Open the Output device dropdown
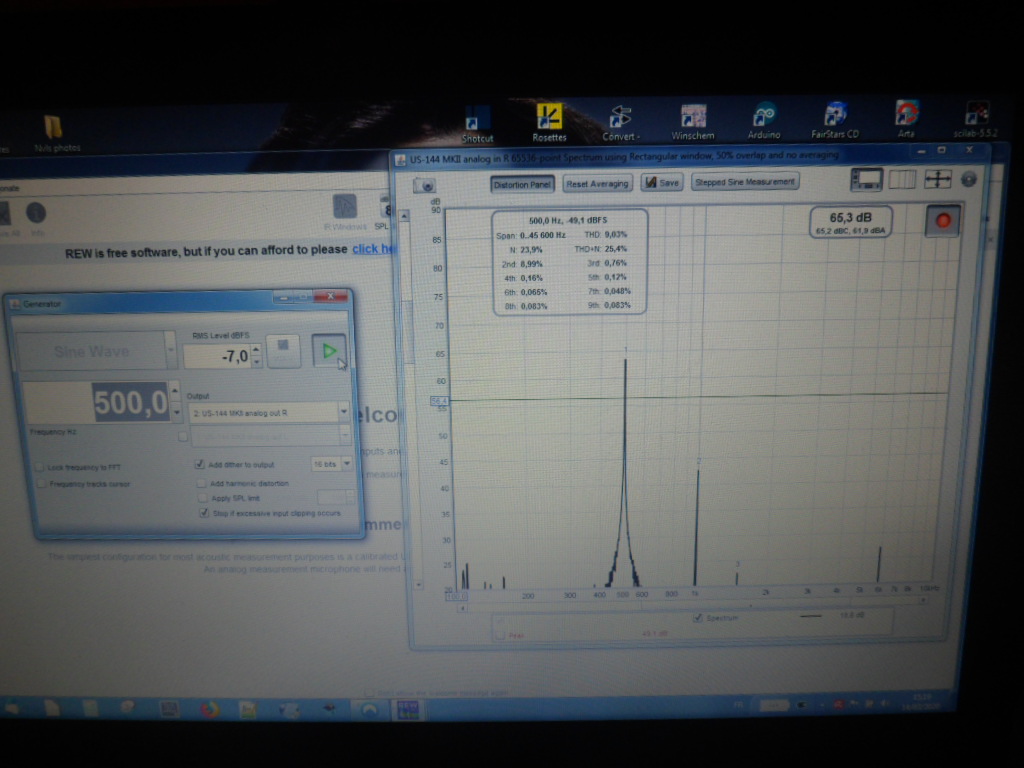Screen dimensions: 1024x768 343,411
